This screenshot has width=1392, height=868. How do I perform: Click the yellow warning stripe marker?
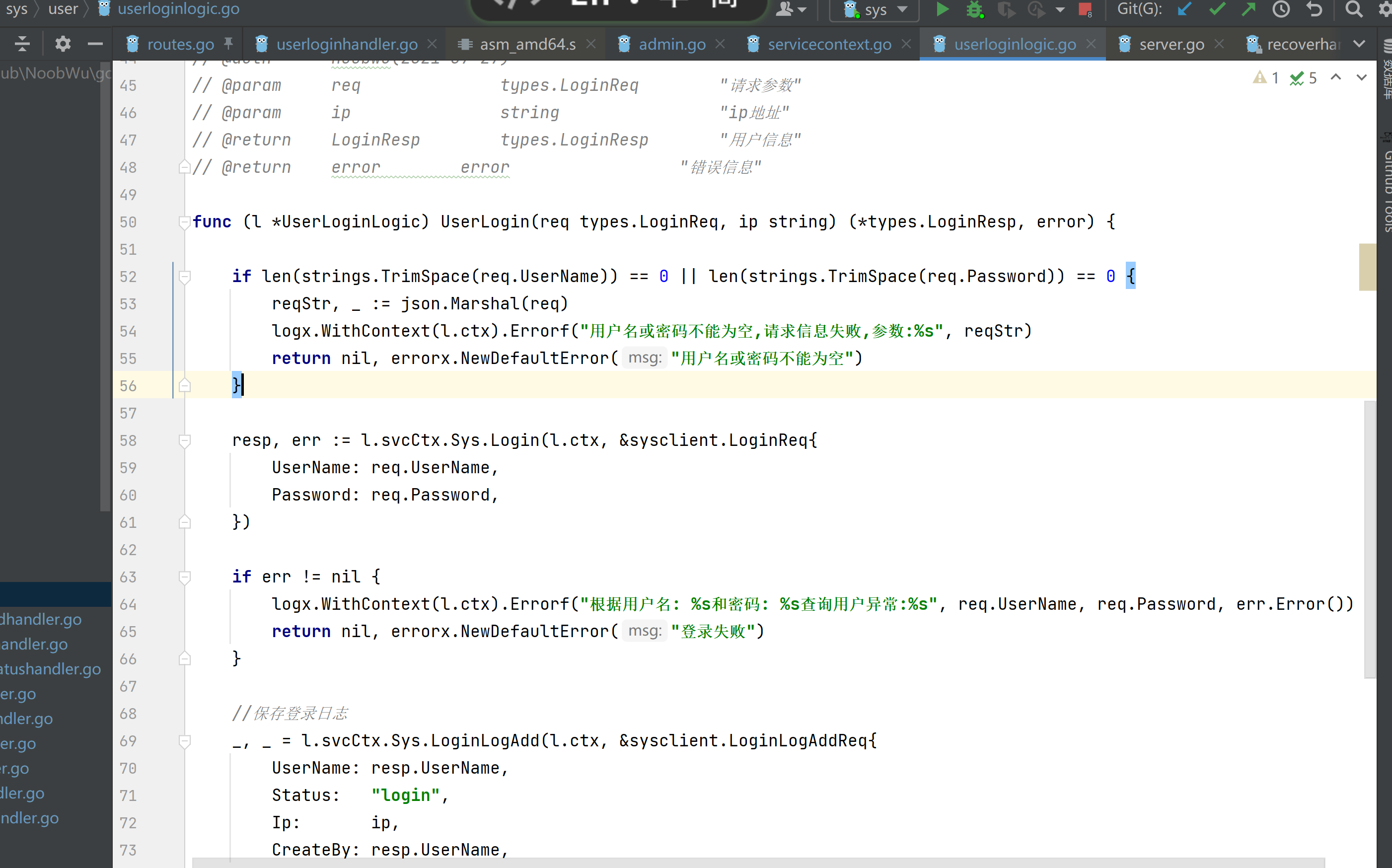coord(1367,267)
